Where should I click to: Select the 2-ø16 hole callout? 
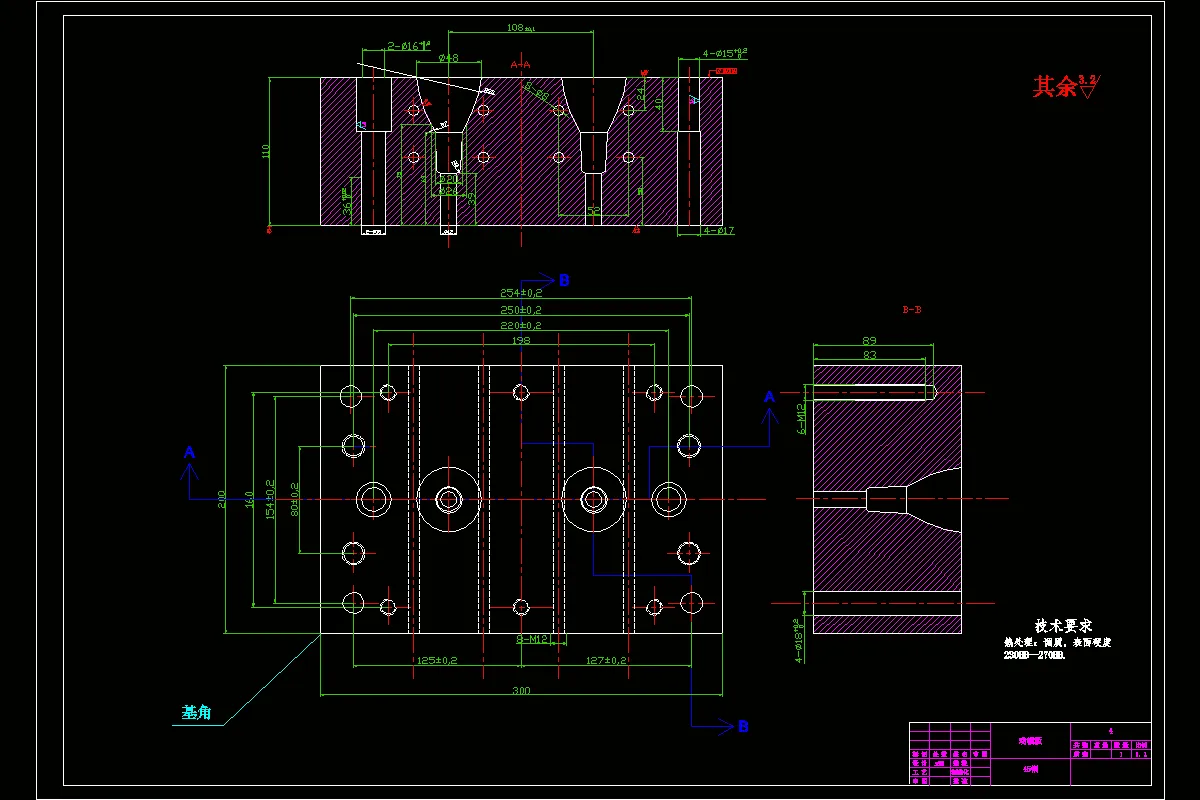(409, 47)
